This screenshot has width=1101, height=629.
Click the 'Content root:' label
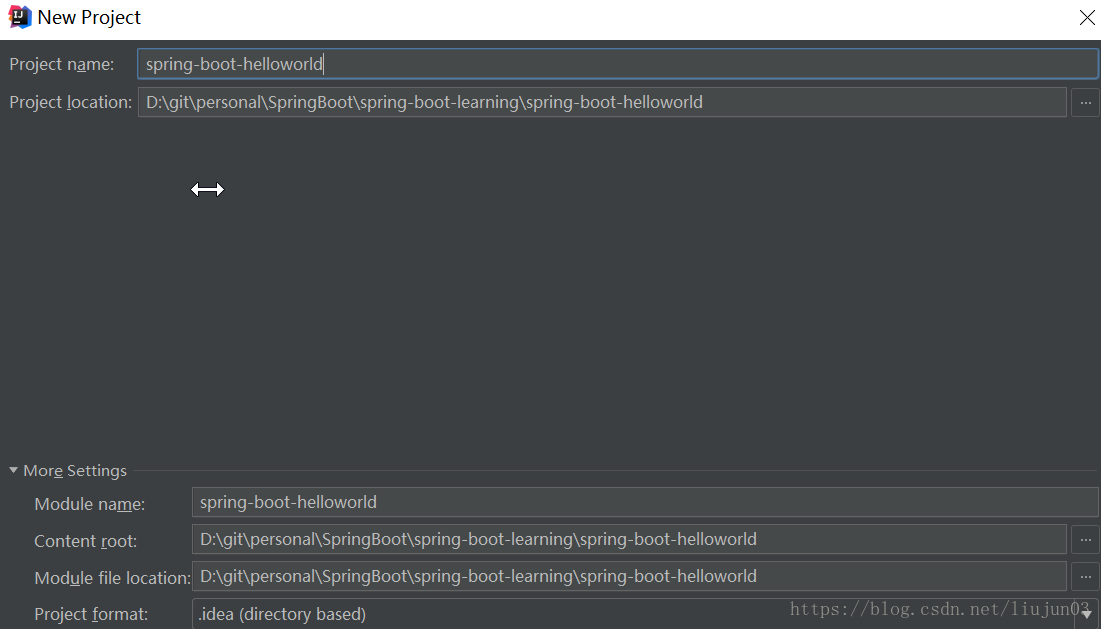(86, 541)
